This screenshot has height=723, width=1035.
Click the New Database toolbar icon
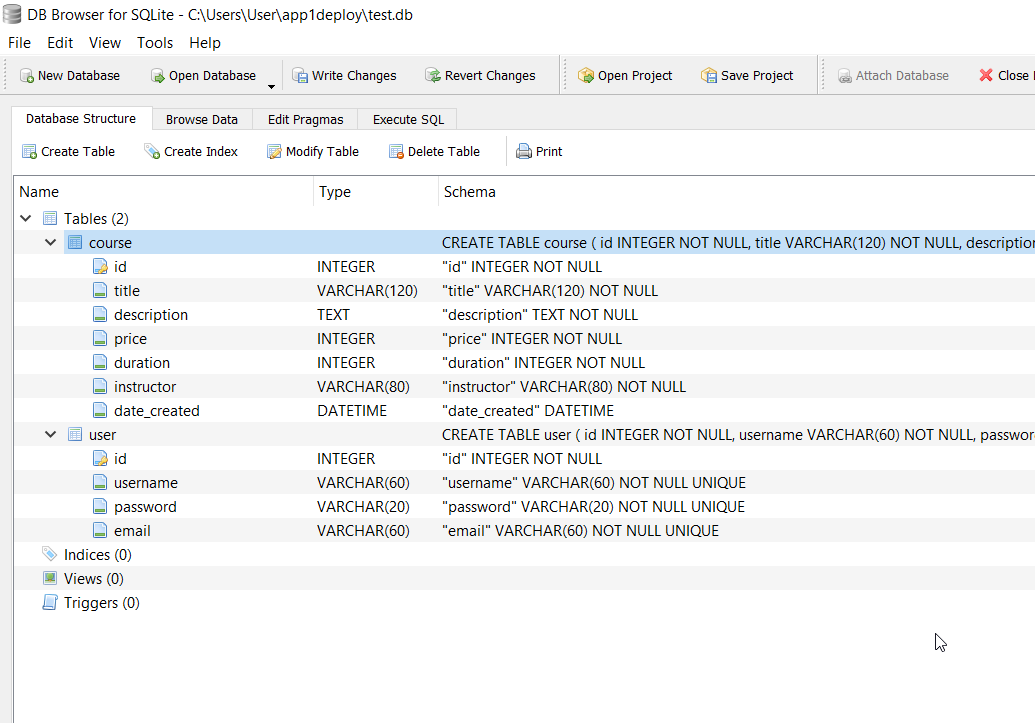click(26, 76)
